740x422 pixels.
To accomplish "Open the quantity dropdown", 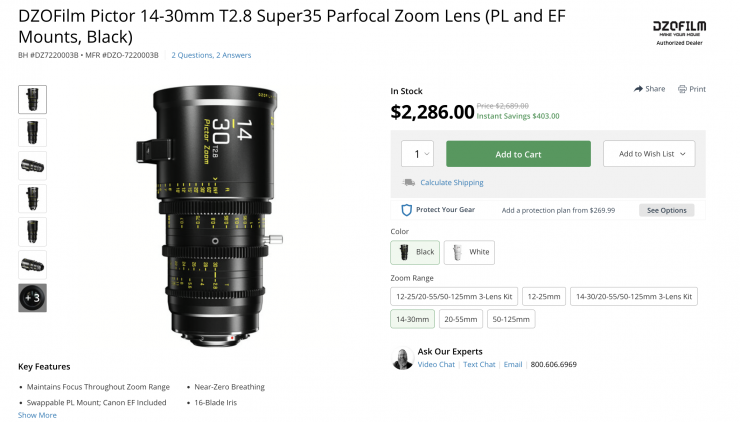I will (417, 154).
